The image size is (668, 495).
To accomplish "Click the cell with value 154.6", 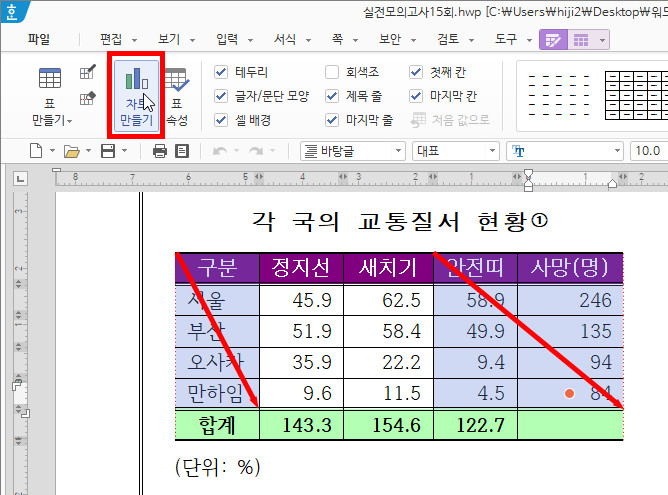I will pyautogui.click(x=388, y=425).
